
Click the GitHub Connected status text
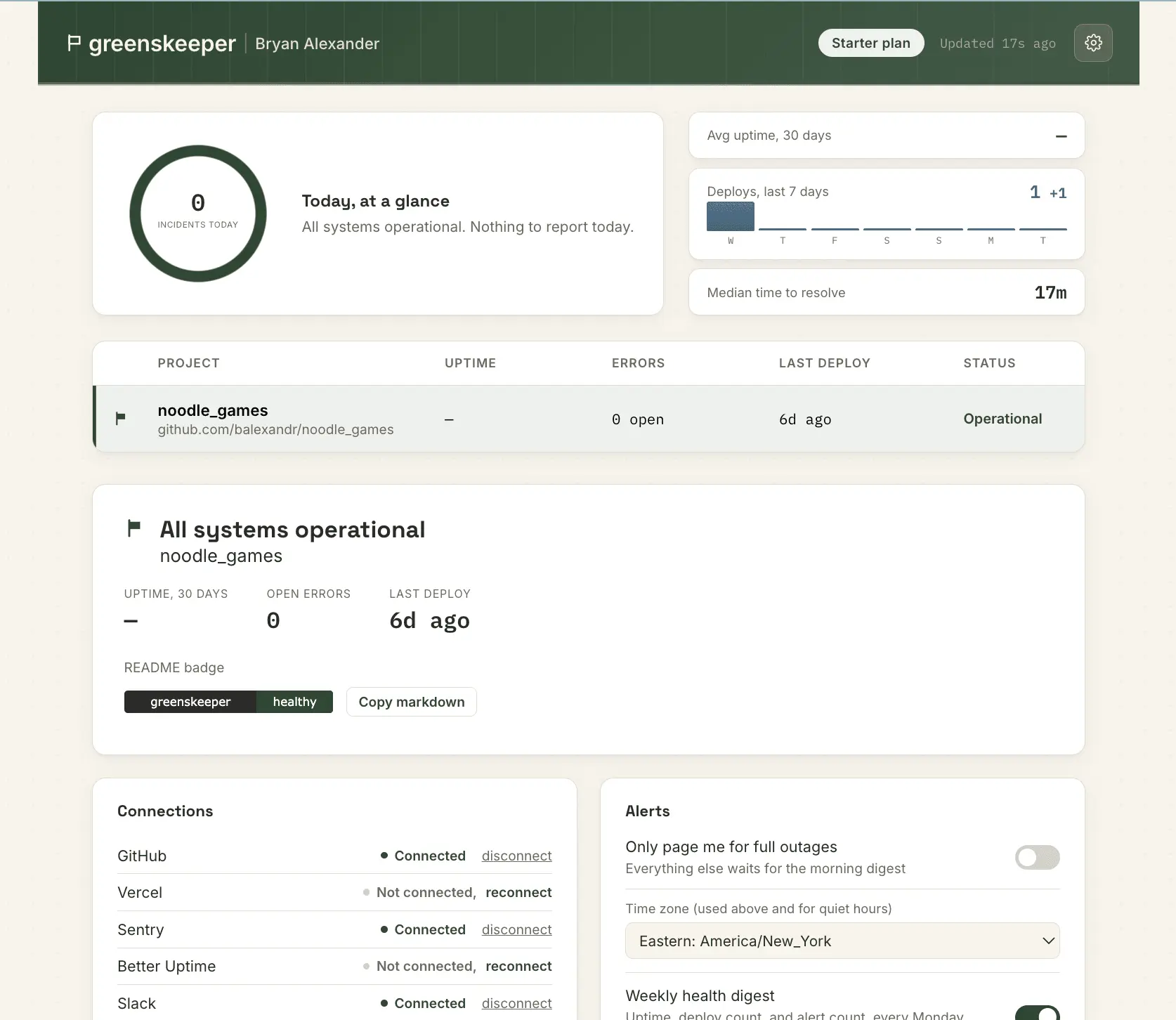click(x=430, y=856)
